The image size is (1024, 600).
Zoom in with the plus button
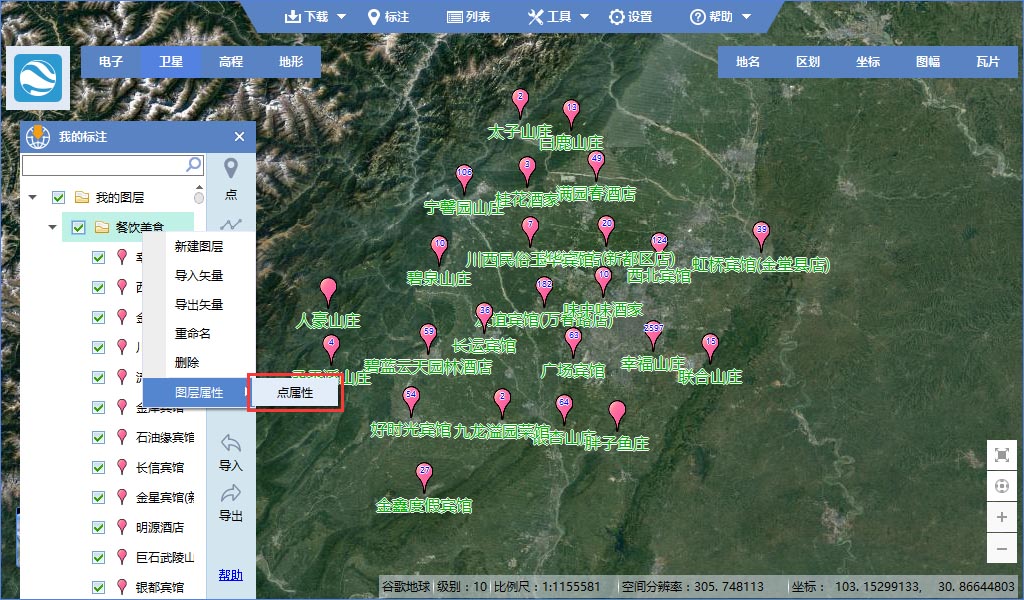tap(1002, 517)
